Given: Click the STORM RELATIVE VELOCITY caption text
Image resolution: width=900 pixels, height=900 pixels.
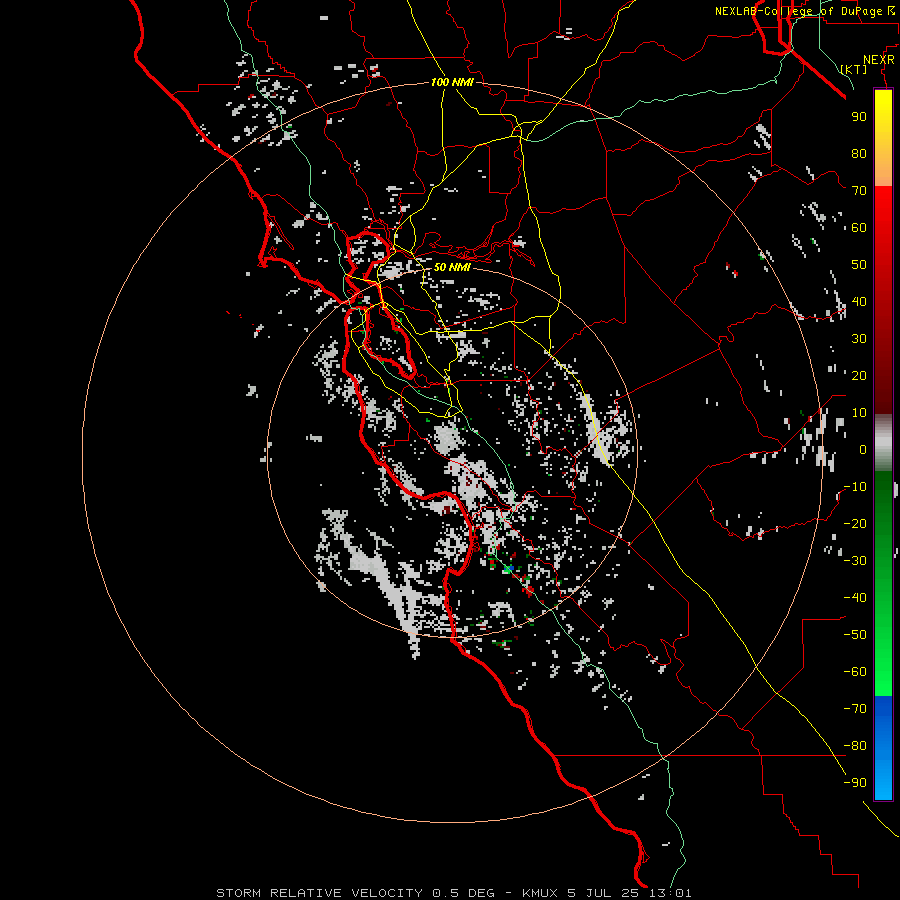Looking at the screenshot, I should pyautogui.click(x=319, y=893).
